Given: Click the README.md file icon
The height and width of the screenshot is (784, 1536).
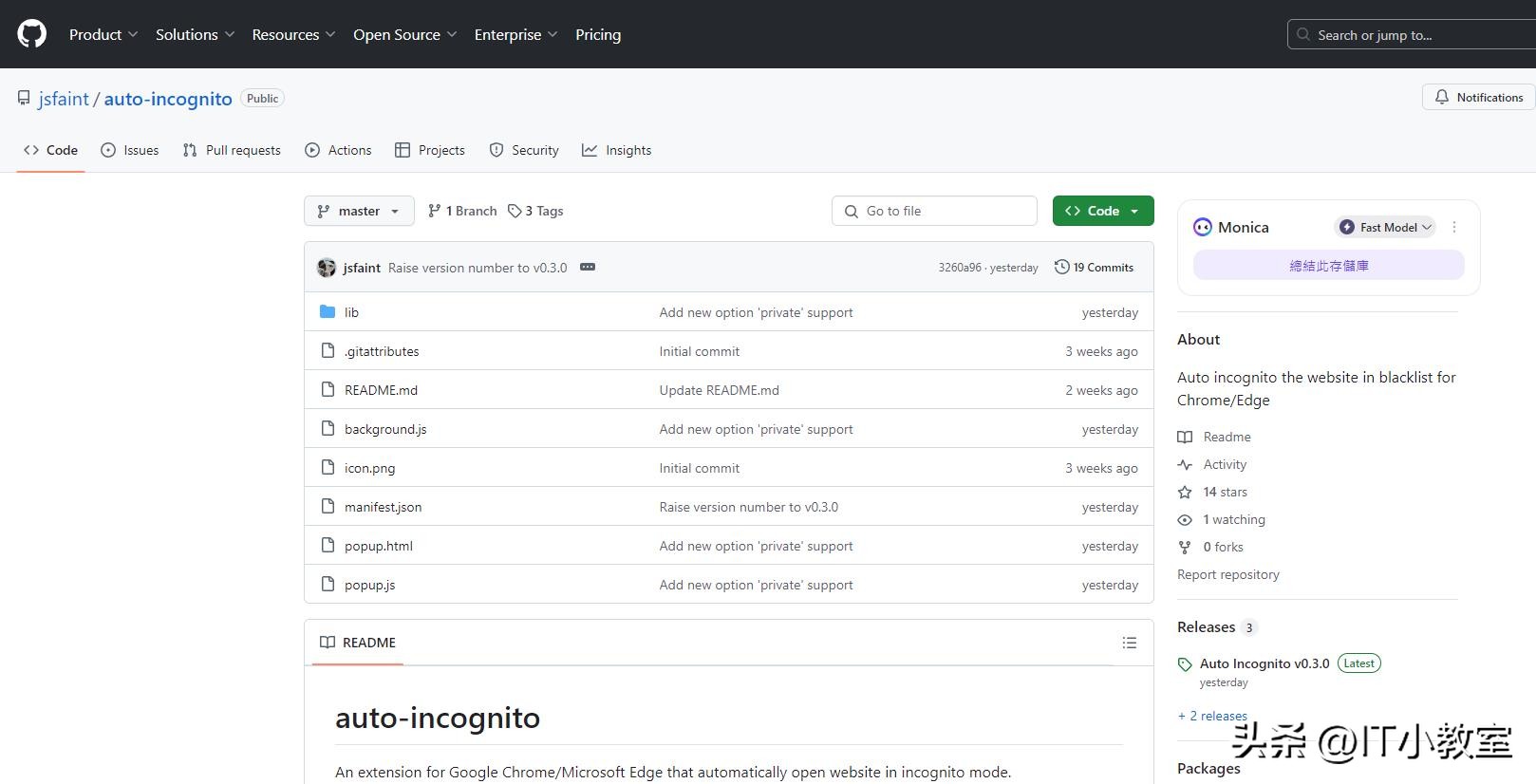Looking at the screenshot, I should (x=328, y=389).
